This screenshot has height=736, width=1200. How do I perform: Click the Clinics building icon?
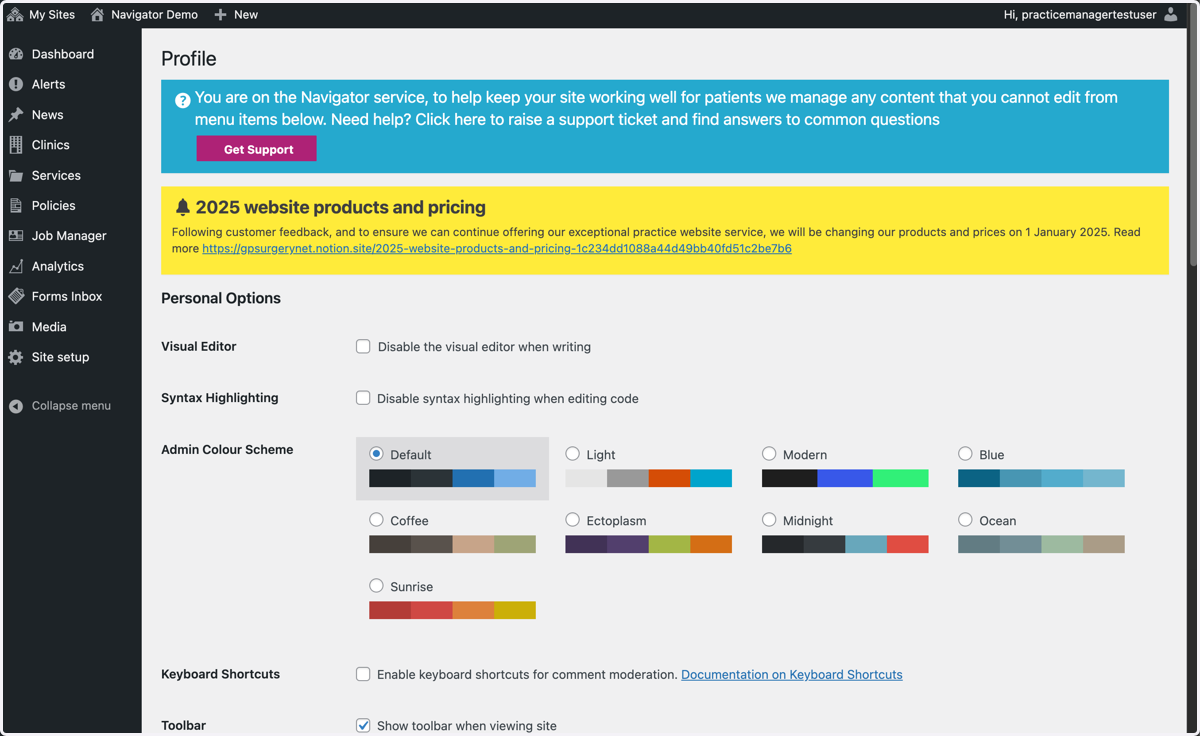(16, 145)
